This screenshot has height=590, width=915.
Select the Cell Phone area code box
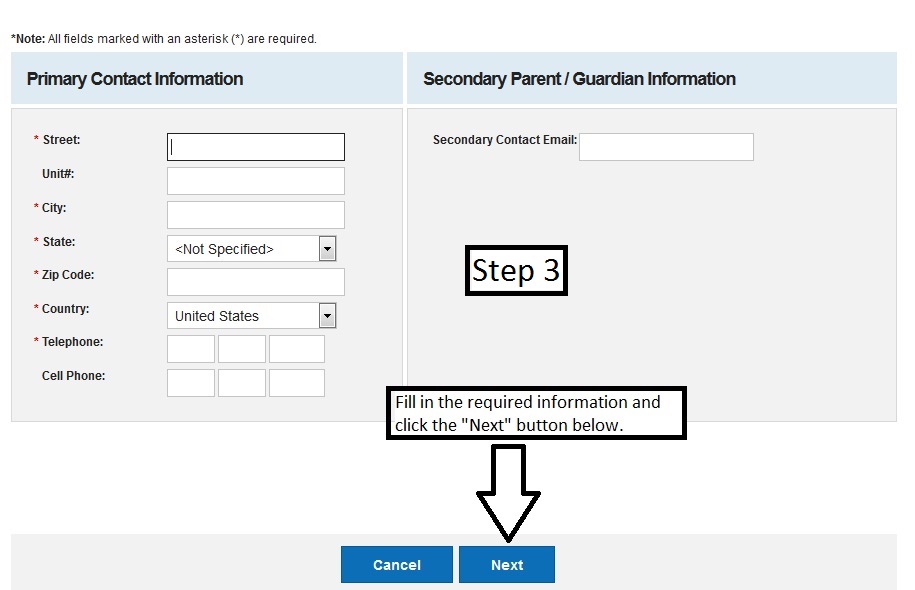191,383
